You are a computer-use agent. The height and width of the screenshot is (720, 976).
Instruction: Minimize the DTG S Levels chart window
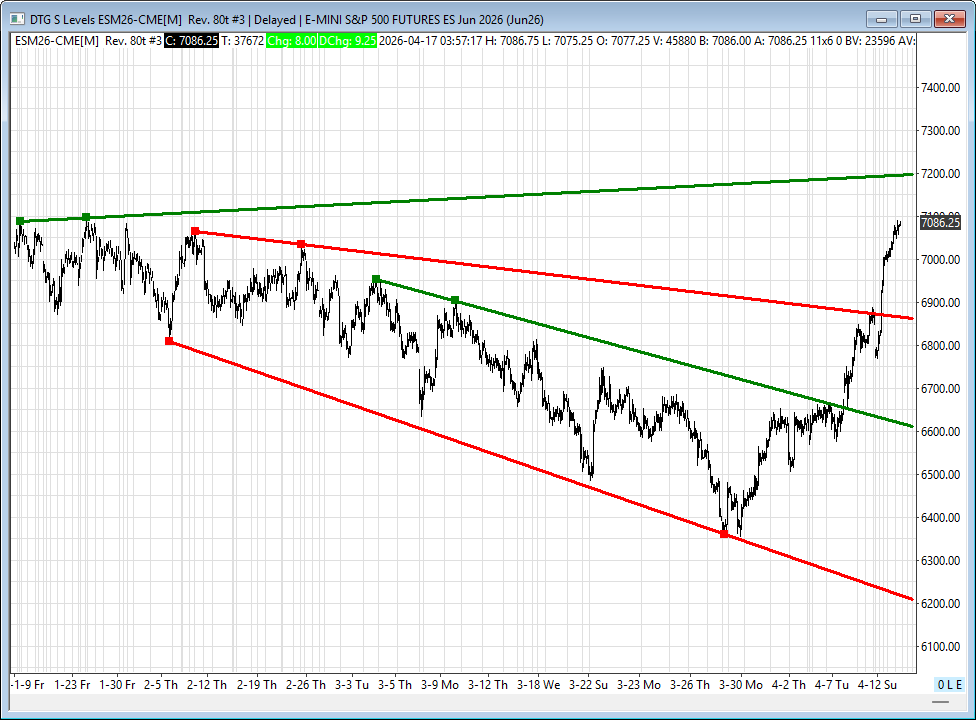click(882, 18)
